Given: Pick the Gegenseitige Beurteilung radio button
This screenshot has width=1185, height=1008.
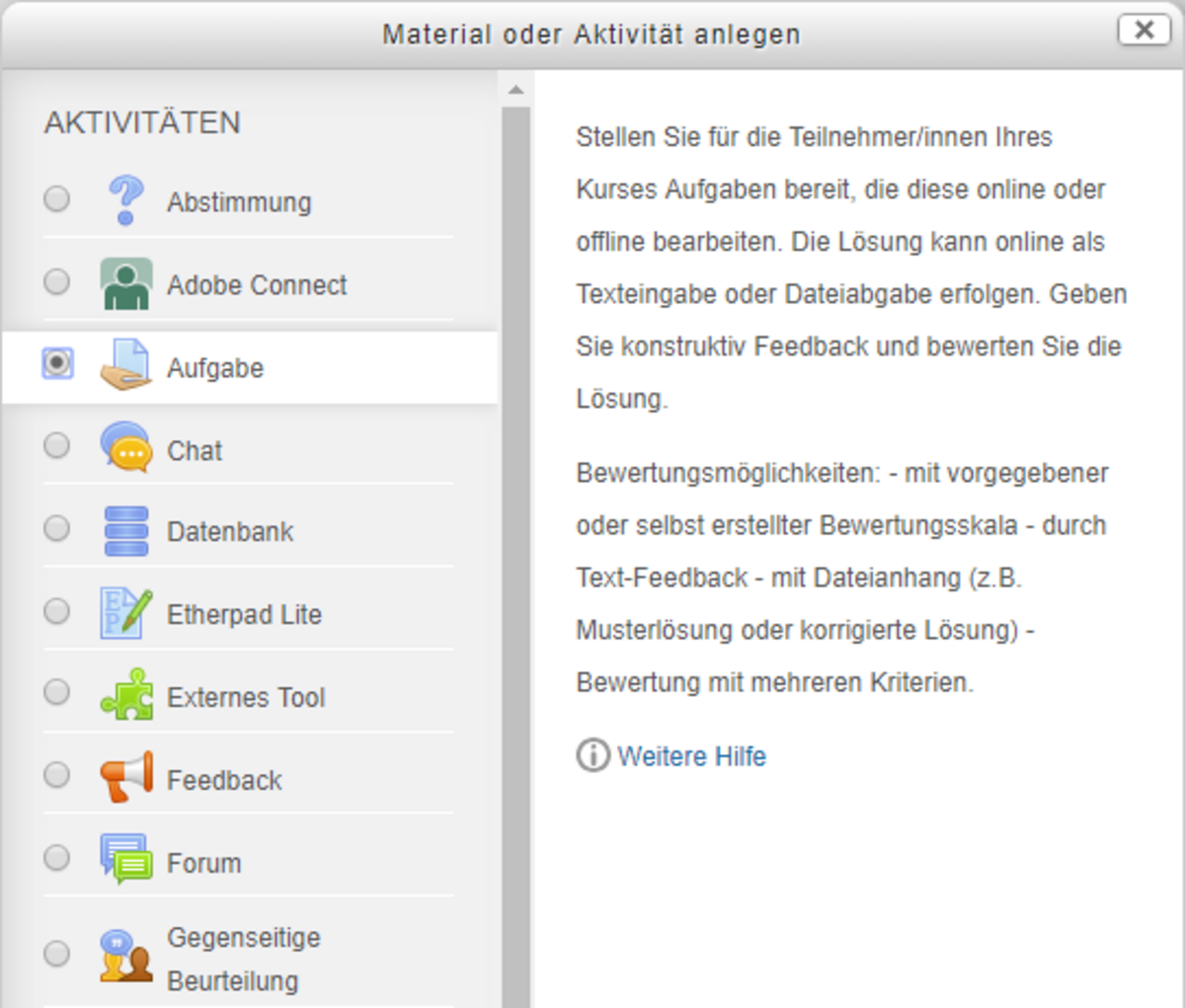Looking at the screenshot, I should 57,954.
